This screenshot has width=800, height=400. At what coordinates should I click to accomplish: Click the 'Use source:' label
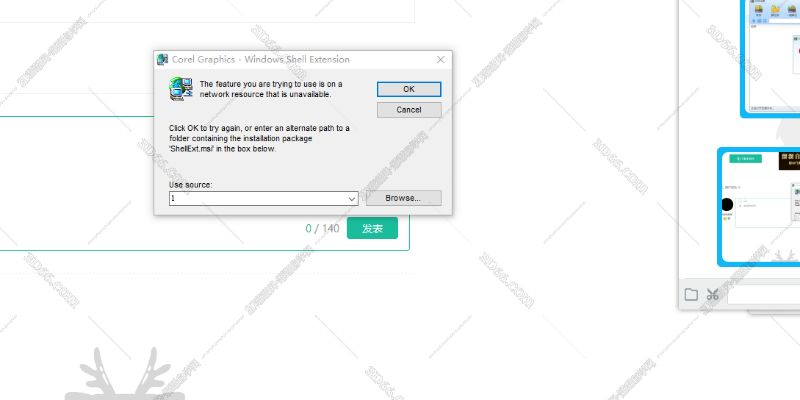tap(190, 185)
